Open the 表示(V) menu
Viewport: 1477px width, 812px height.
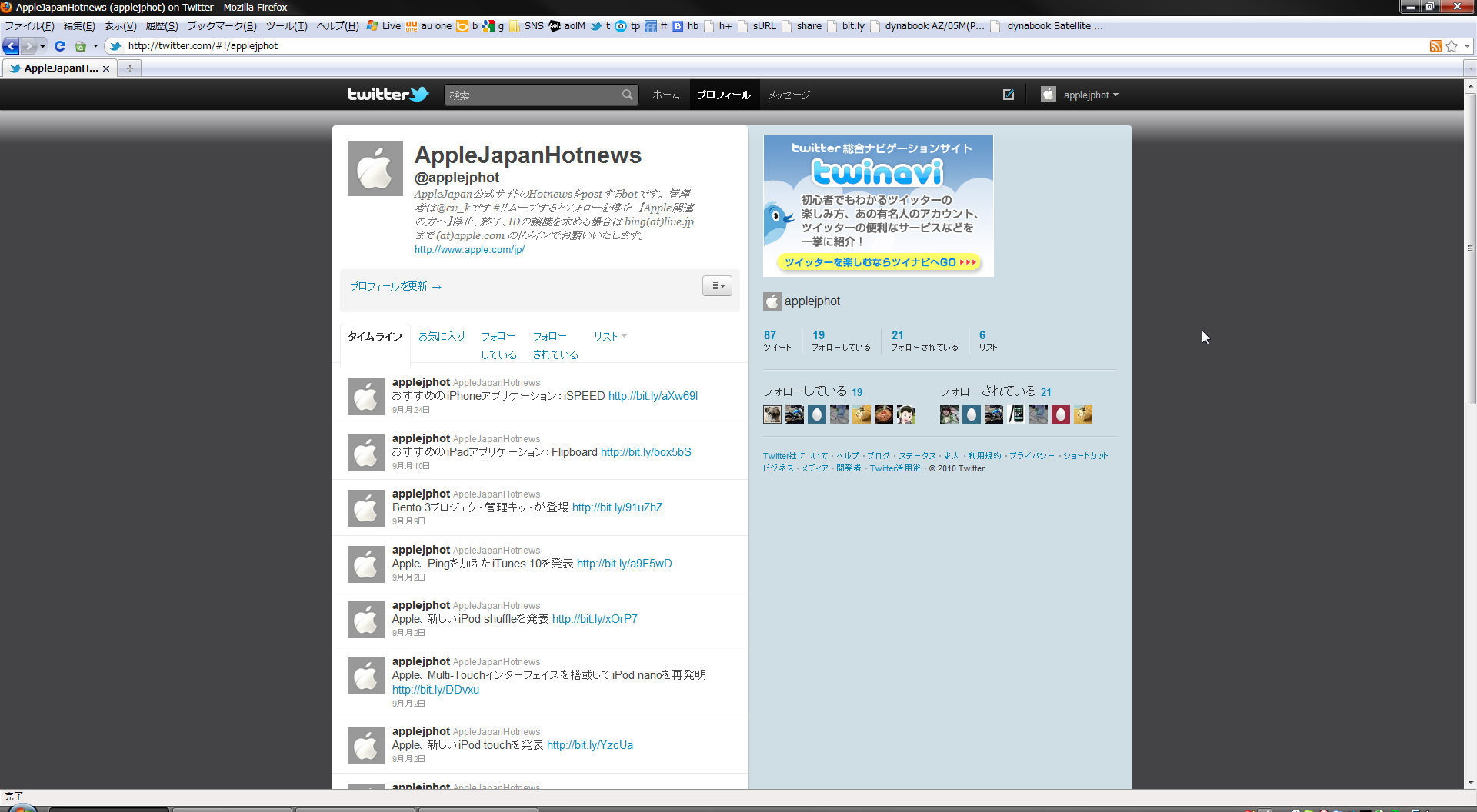click(x=120, y=25)
